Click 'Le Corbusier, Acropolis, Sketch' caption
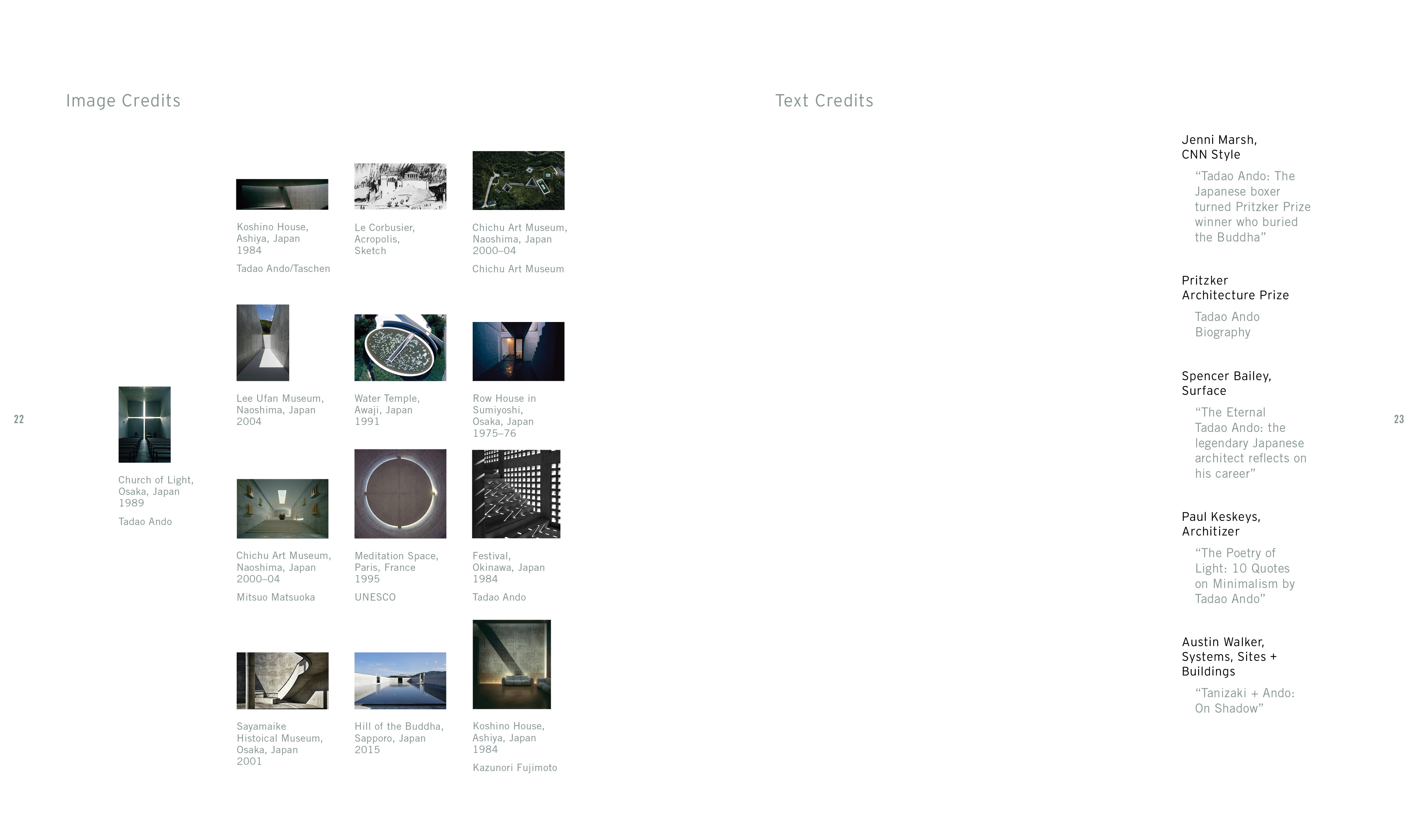Viewport: 1418px width, 840px height. tap(384, 239)
